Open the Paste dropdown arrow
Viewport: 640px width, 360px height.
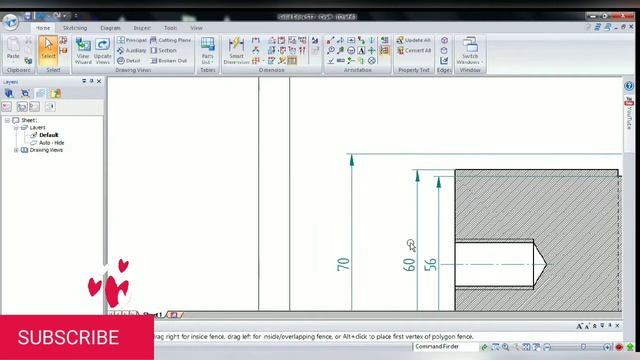(13, 62)
